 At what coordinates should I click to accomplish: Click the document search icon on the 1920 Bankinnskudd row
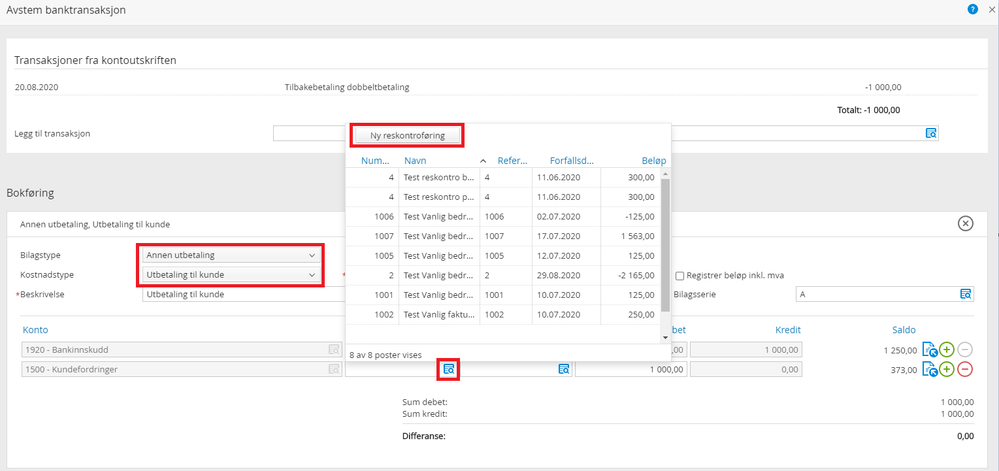point(928,350)
